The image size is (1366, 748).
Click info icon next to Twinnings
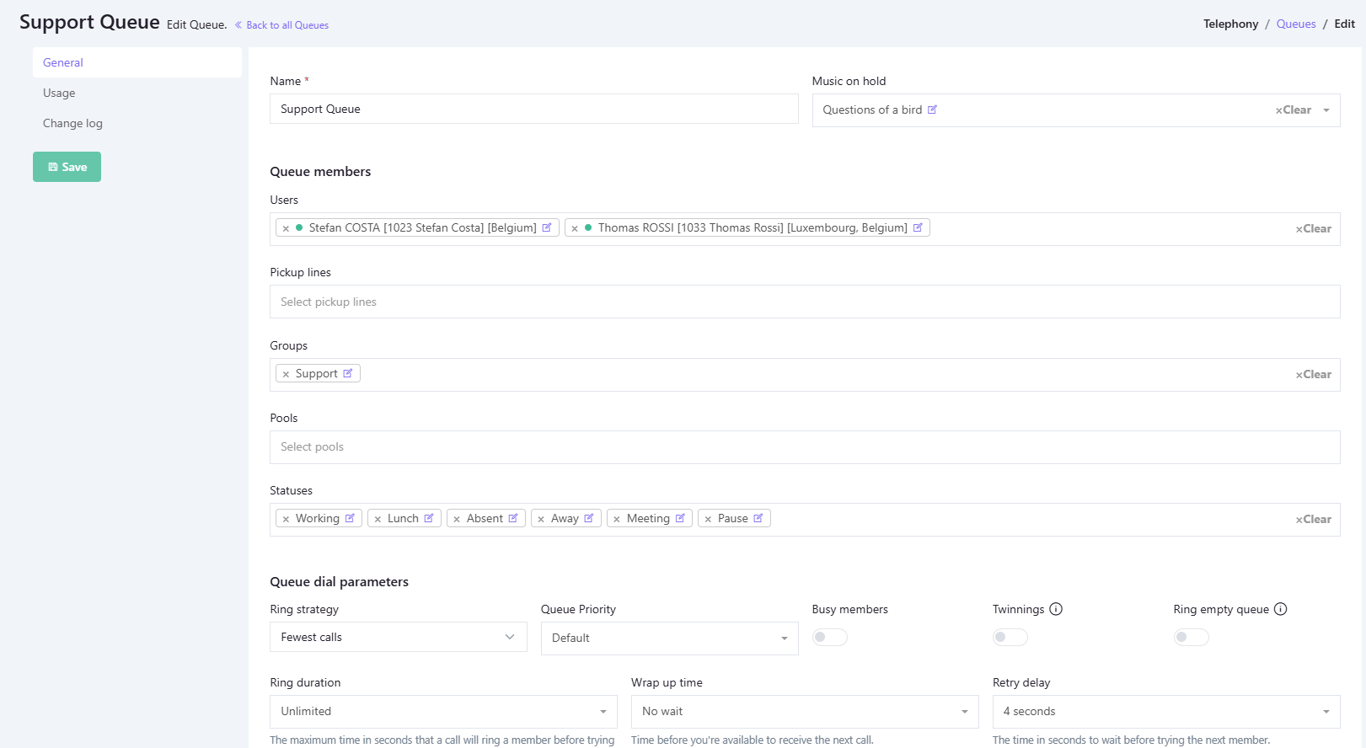[1056, 609]
